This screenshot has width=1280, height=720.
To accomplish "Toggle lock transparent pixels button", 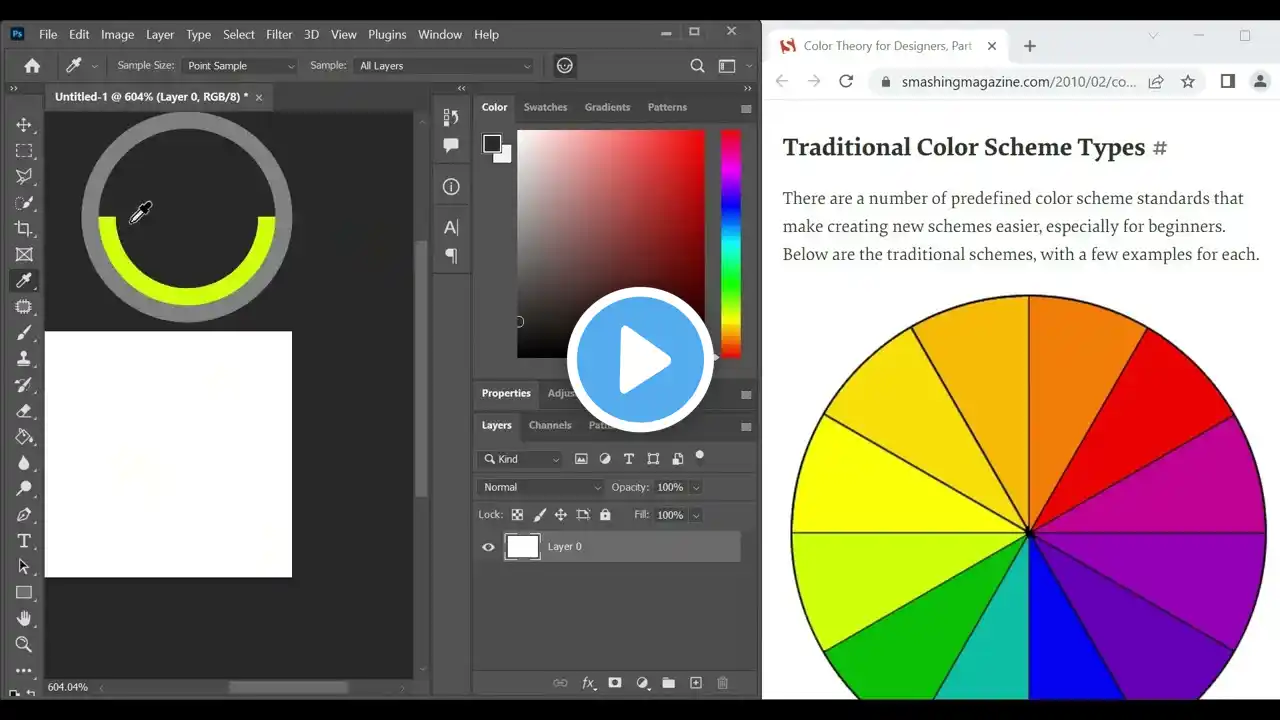I will click(x=517, y=515).
